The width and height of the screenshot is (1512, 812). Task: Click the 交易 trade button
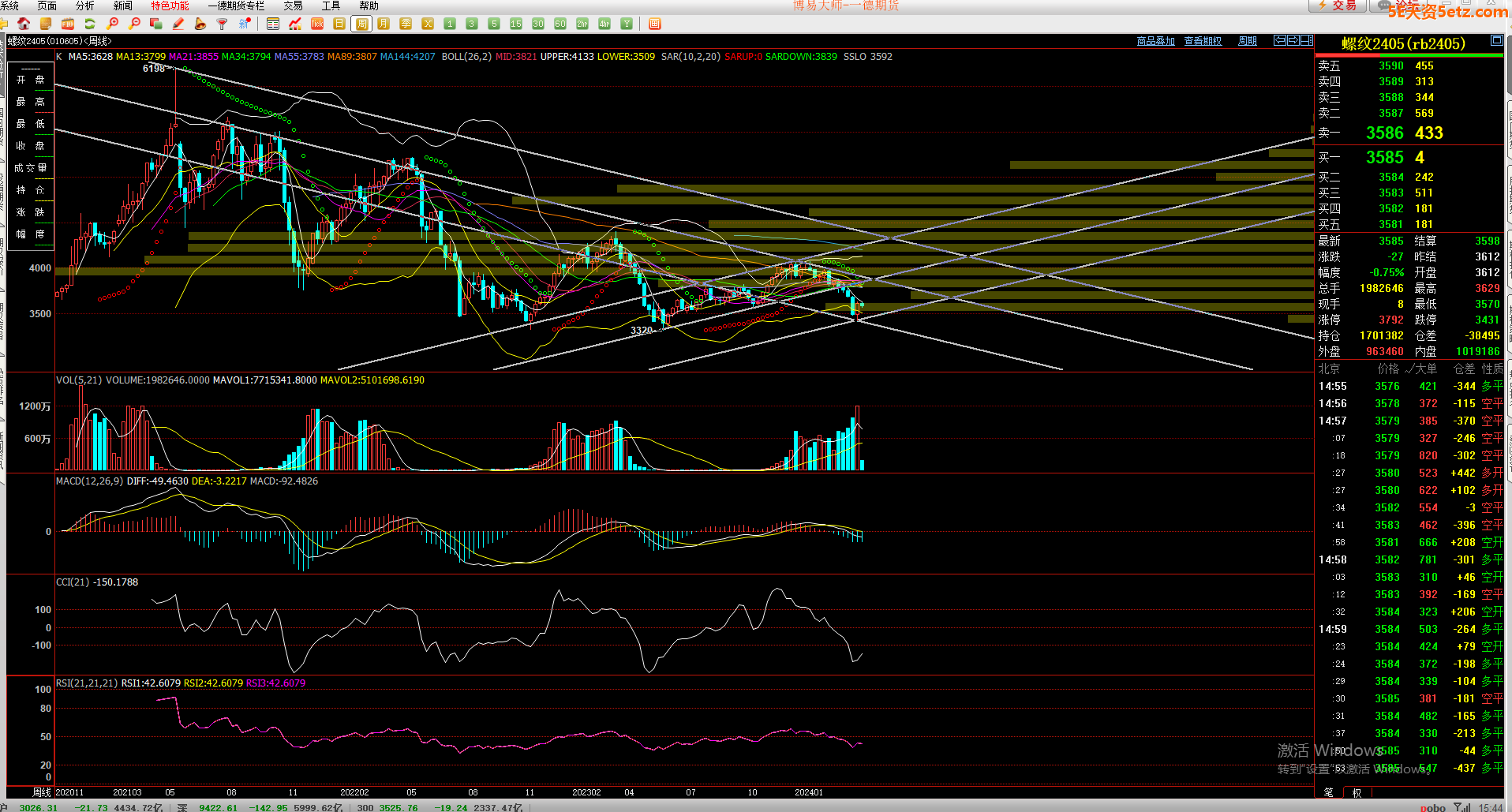pyautogui.click(x=1338, y=6)
